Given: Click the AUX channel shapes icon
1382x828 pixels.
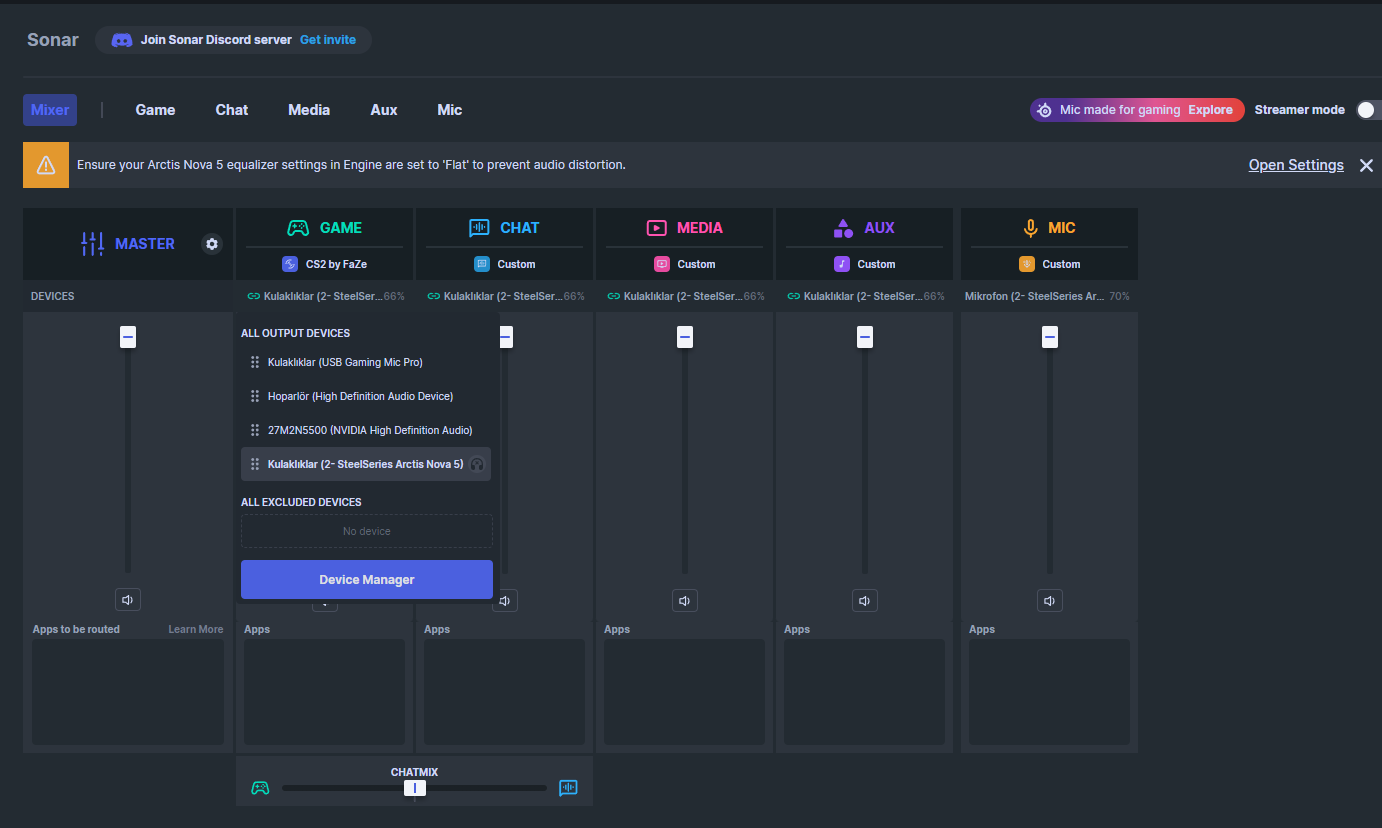Looking at the screenshot, I should click(x=843, y=228).
